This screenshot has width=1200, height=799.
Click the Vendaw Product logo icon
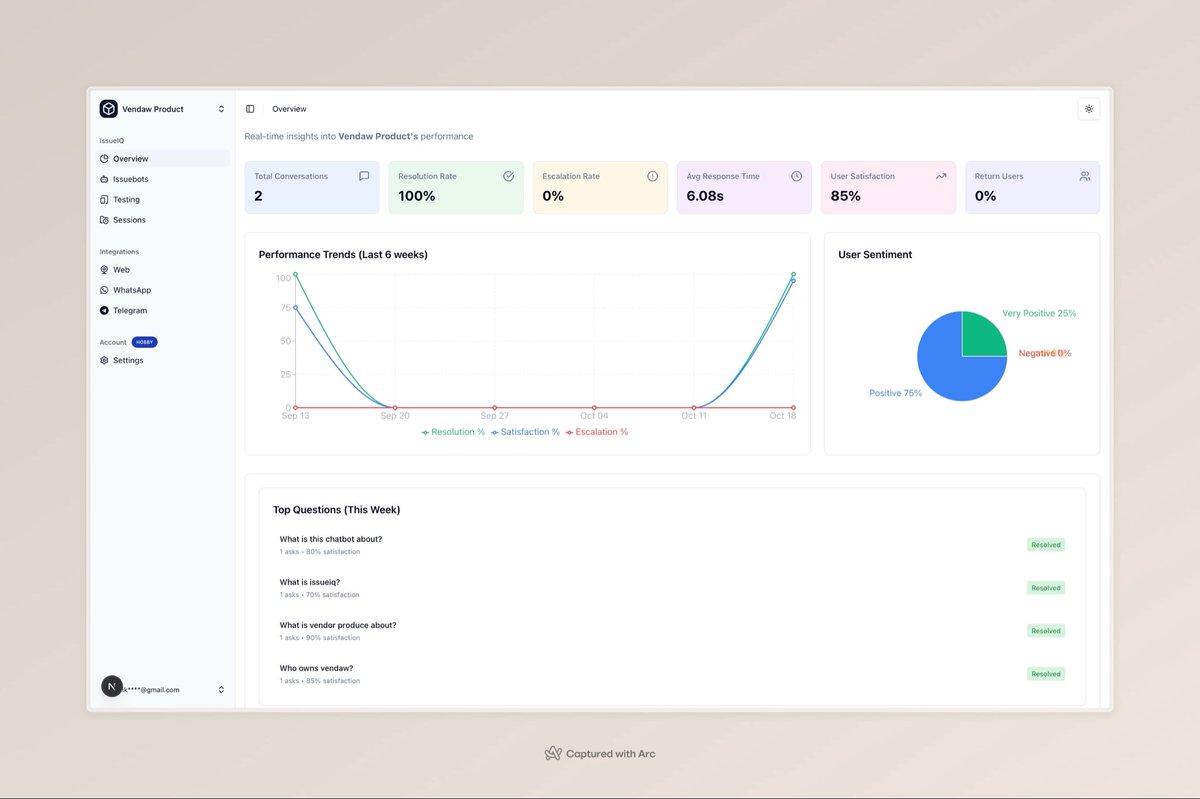point(108,108)
